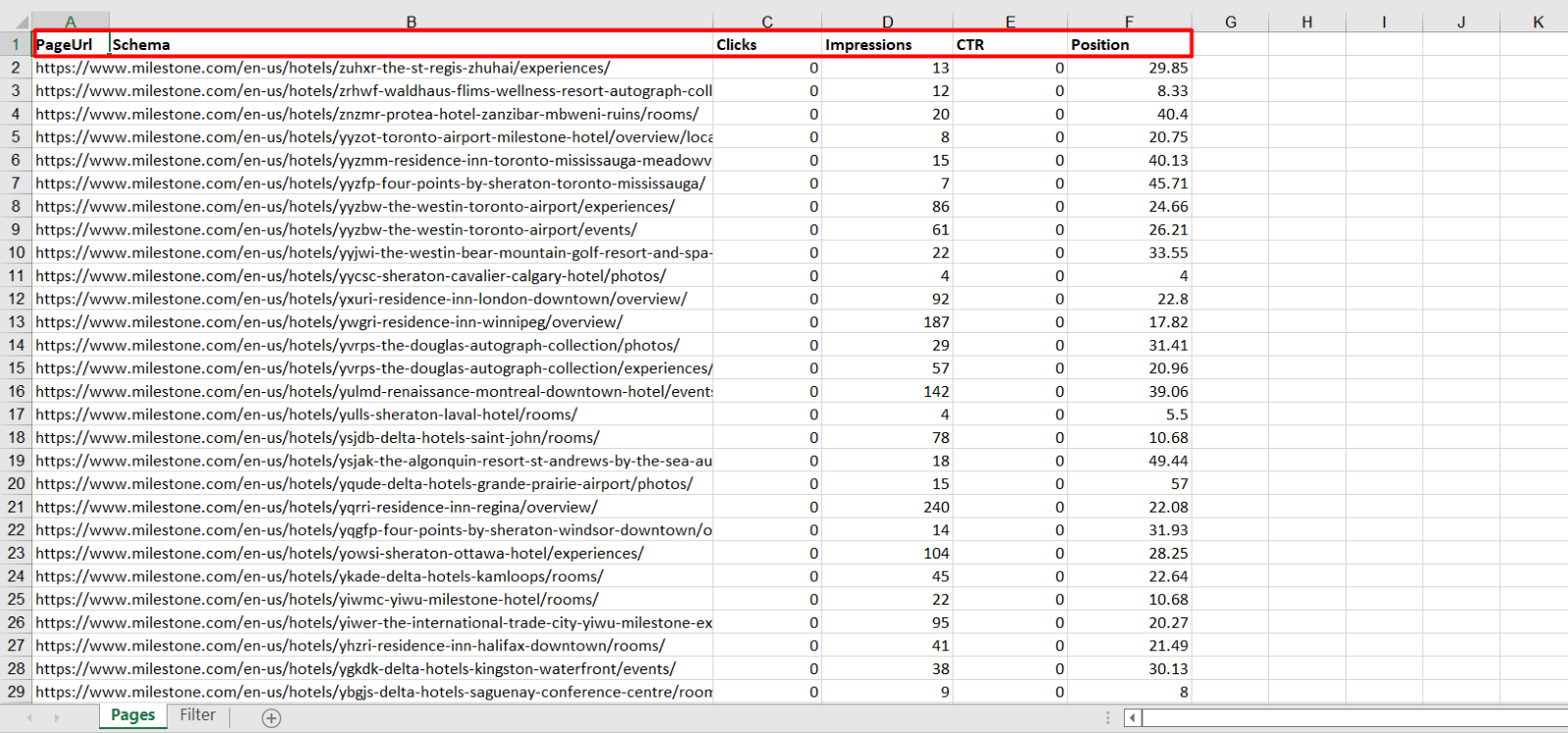Click the next sheet navigation arrow
The image size is (1568, 733).
[x=56, y=718]
